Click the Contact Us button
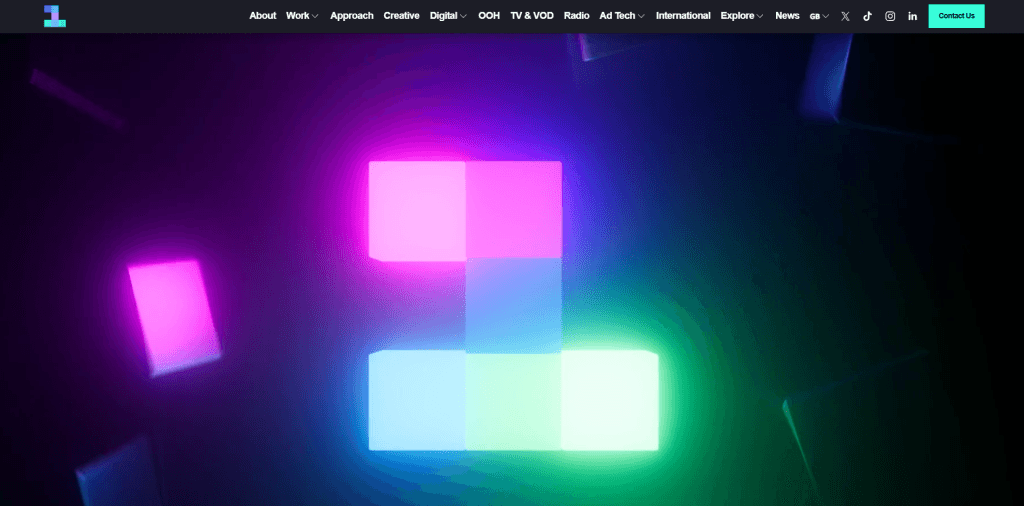The width and height of the screenshot is (1024, 506). pos(957,16)
